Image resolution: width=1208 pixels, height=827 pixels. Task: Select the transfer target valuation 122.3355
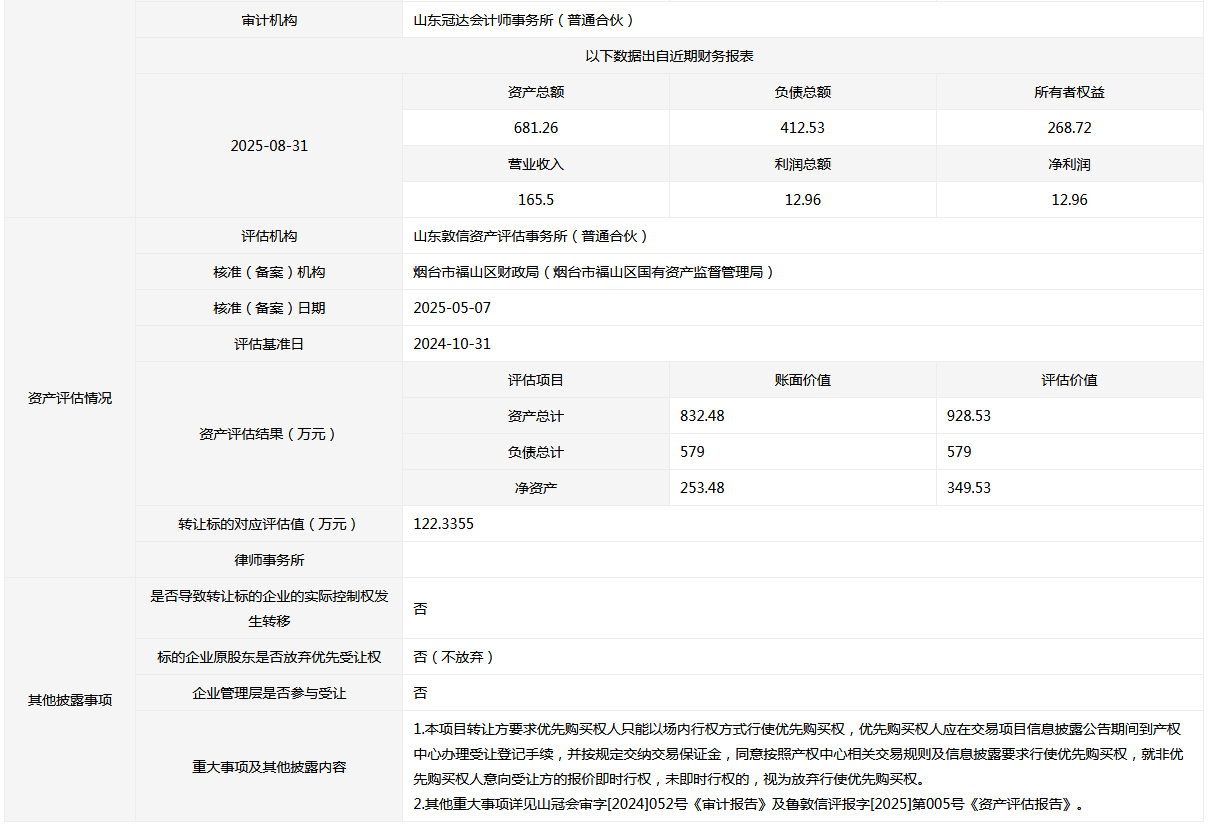443,524
